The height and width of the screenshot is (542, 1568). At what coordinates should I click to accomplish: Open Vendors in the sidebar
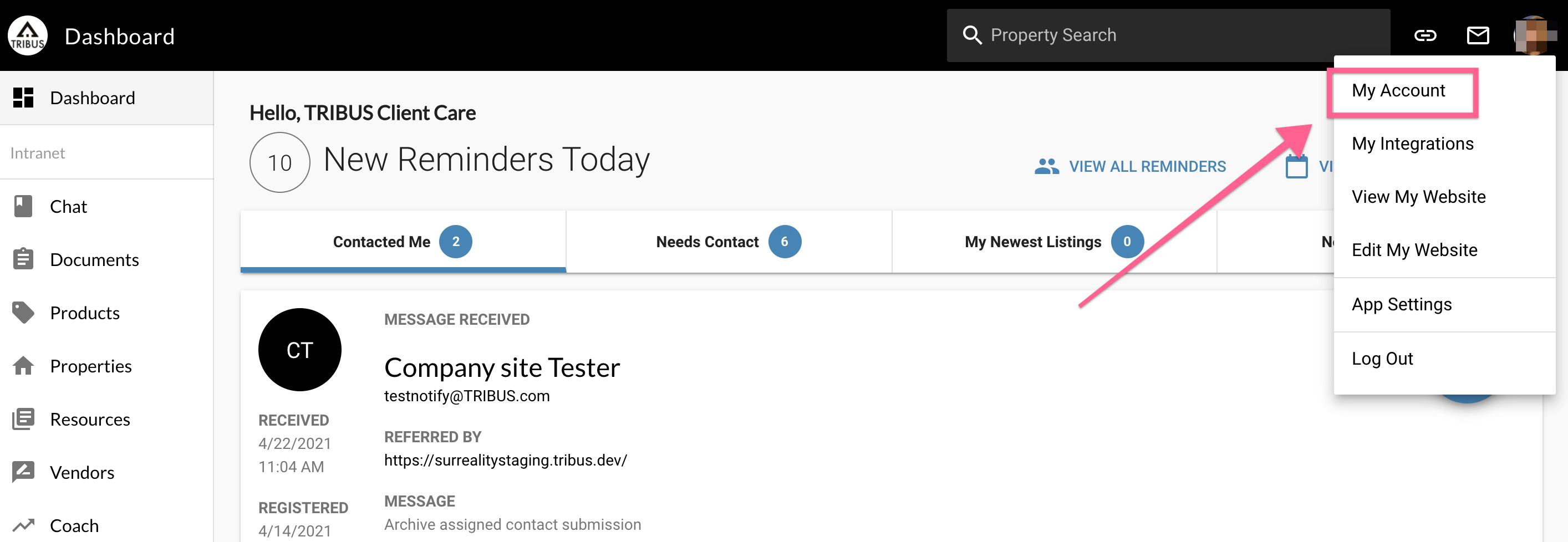click(x=82, y=473)
